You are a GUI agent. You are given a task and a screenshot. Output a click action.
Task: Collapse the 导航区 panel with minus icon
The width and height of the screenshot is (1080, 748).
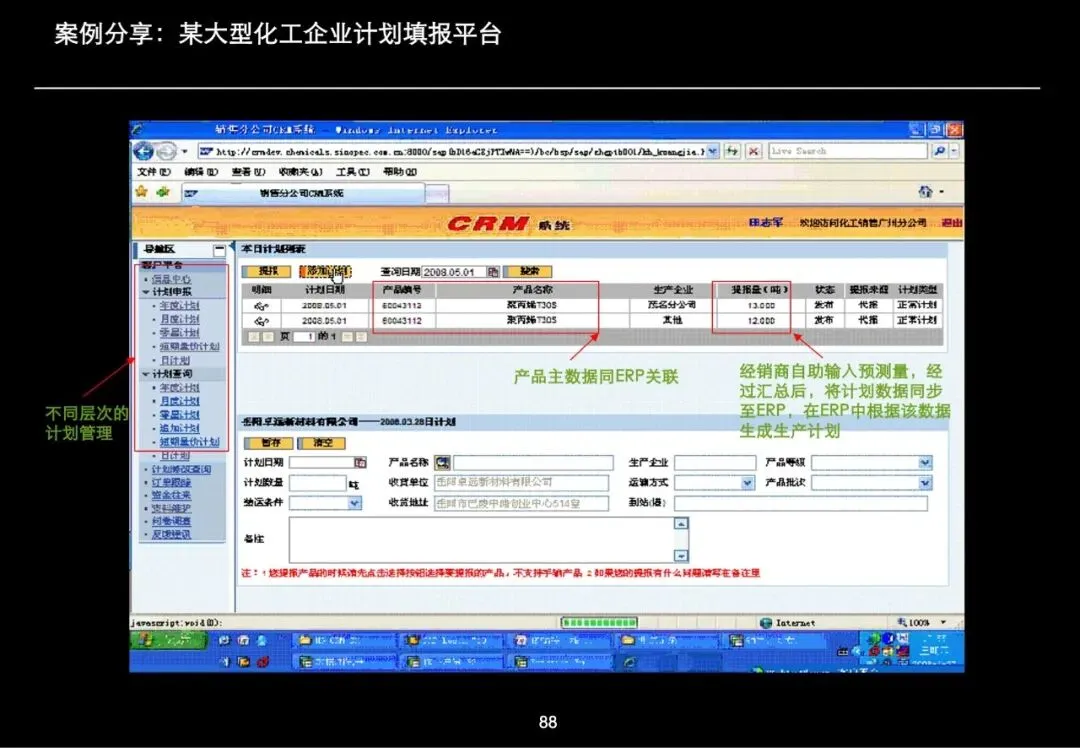click(219, 249)
